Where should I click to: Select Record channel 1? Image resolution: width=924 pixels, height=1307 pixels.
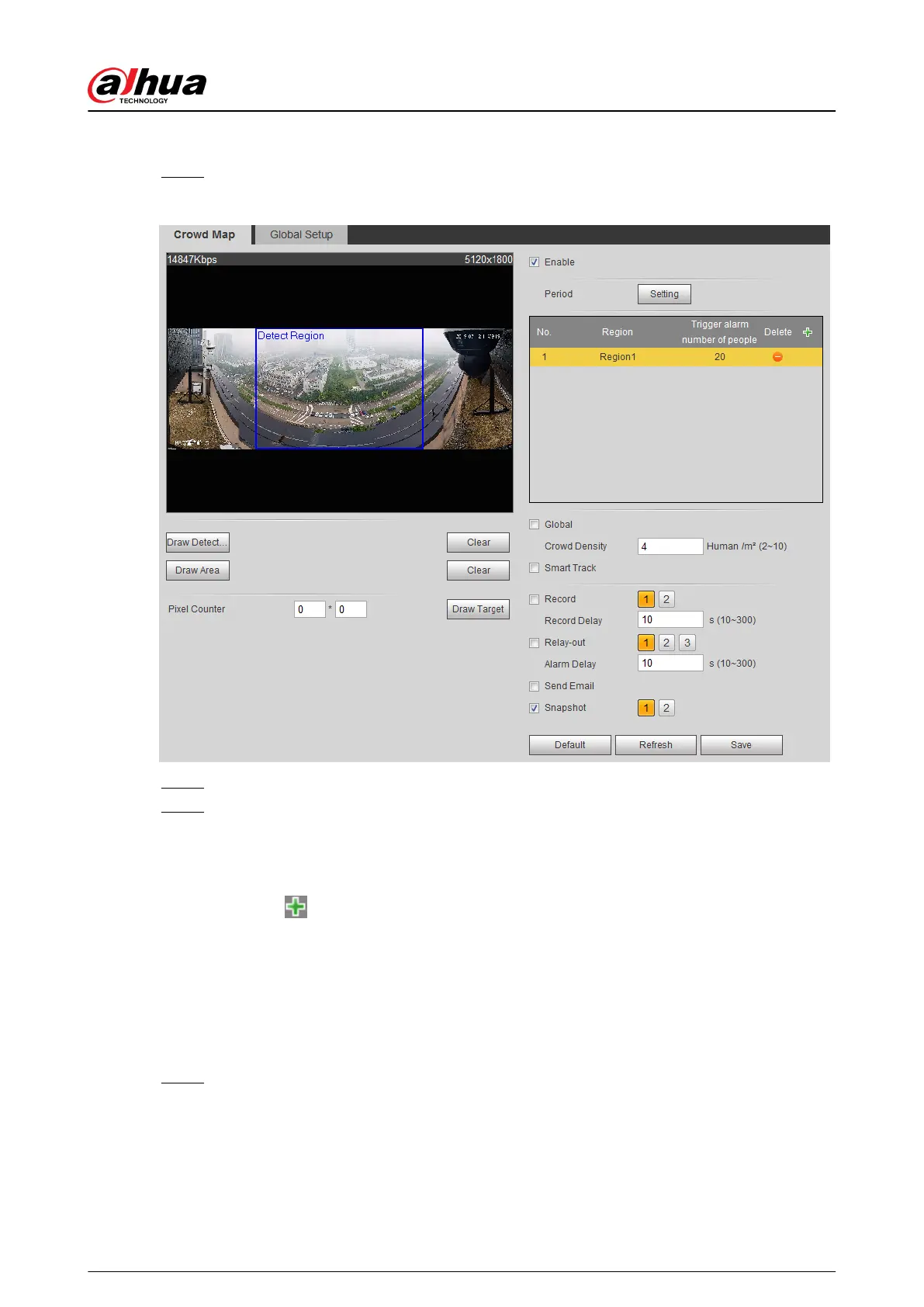click(x=646, y=599)
